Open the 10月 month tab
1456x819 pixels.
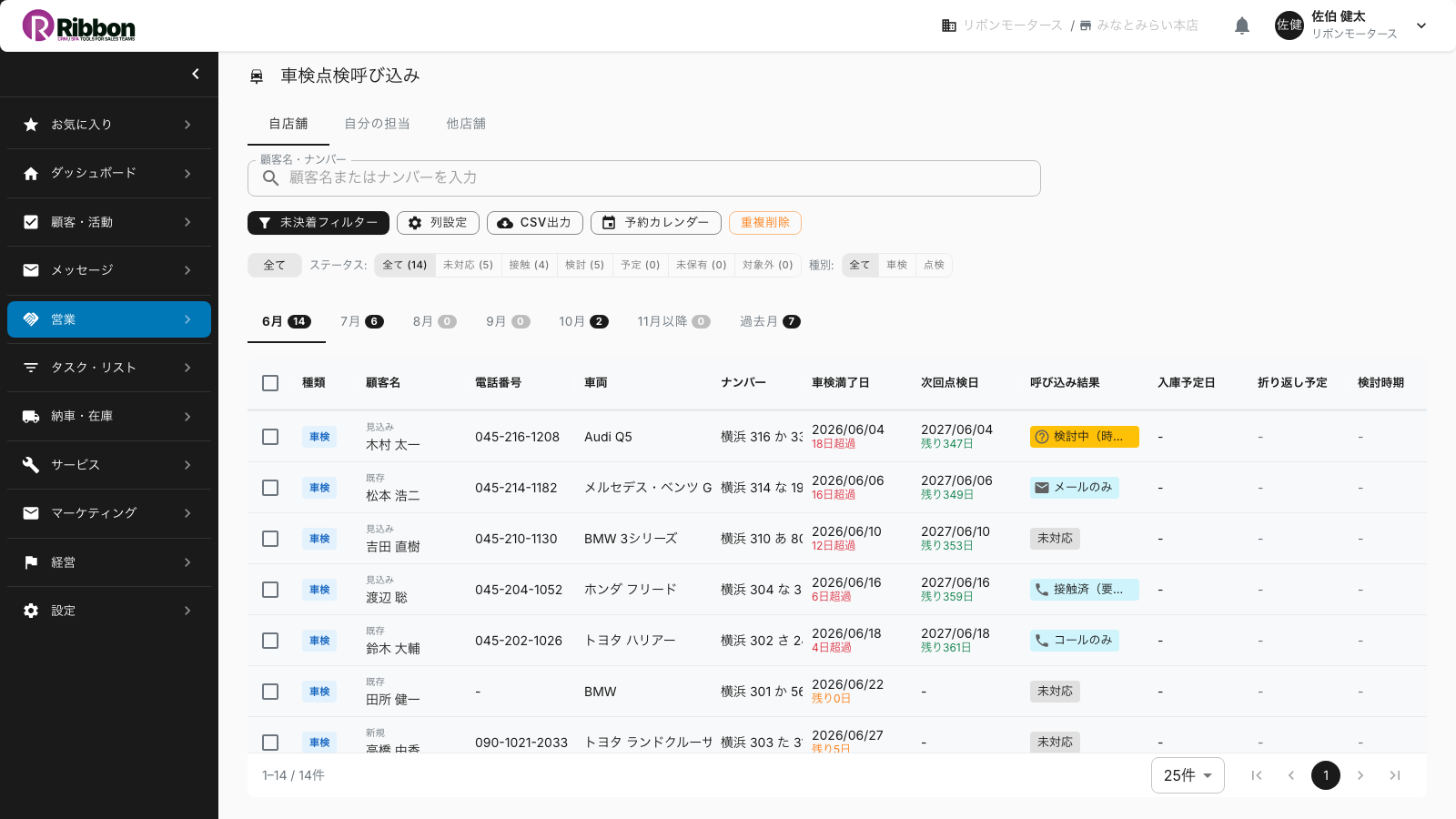(583, 321)
